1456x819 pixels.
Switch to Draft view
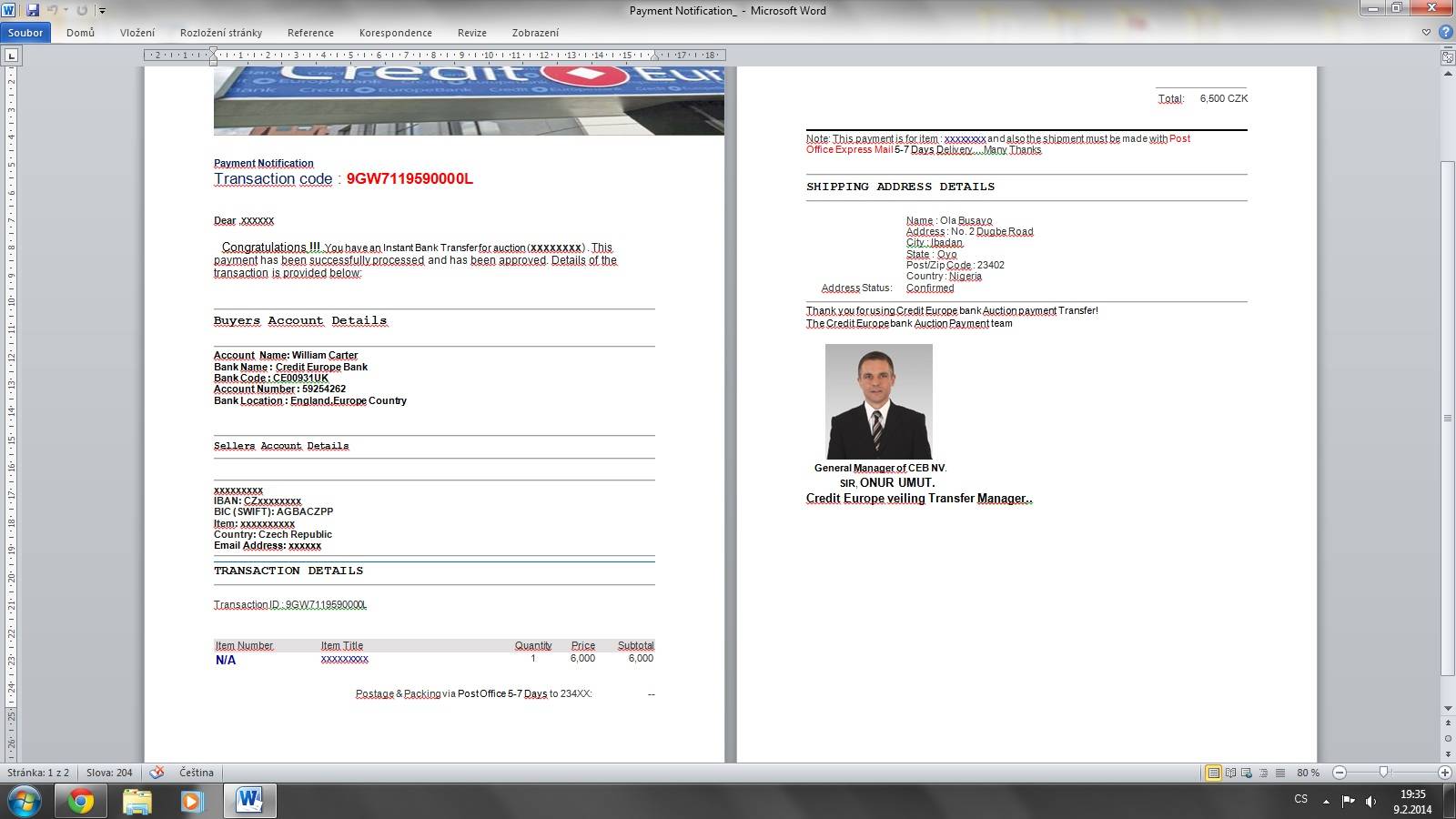tap(1280, 773)
